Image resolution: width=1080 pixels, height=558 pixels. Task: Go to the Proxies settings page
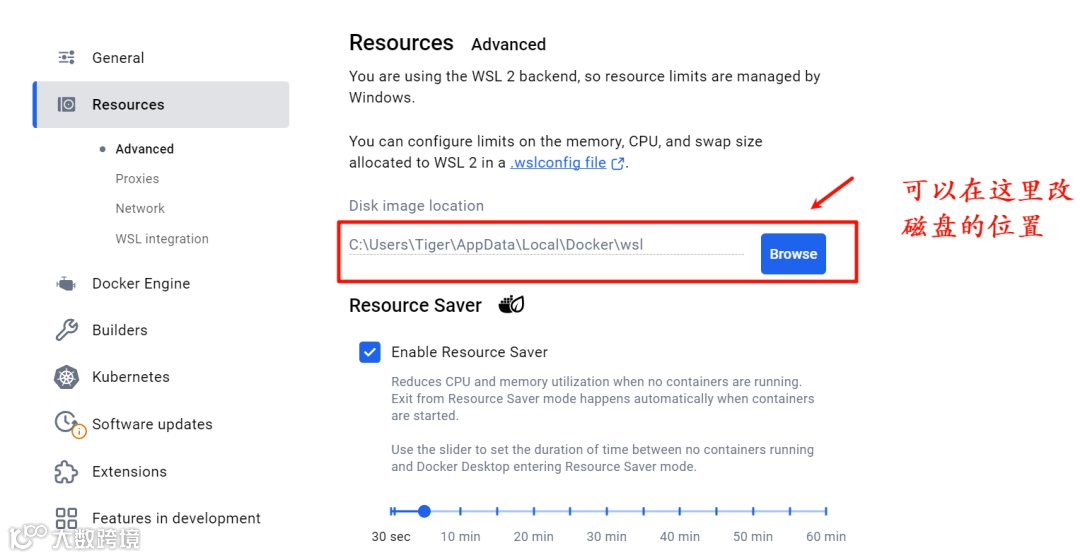(137, 179)
